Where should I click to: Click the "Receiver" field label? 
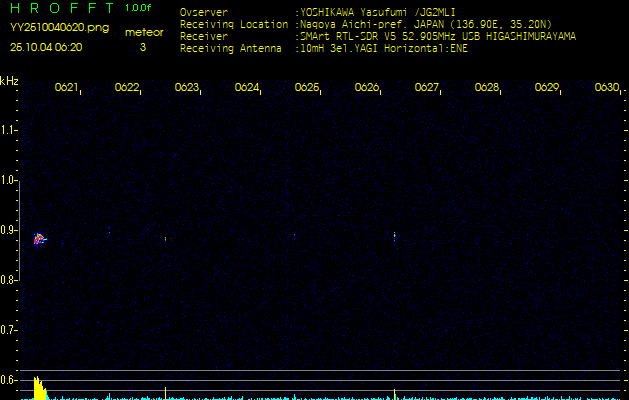click(x=204, y=37)
